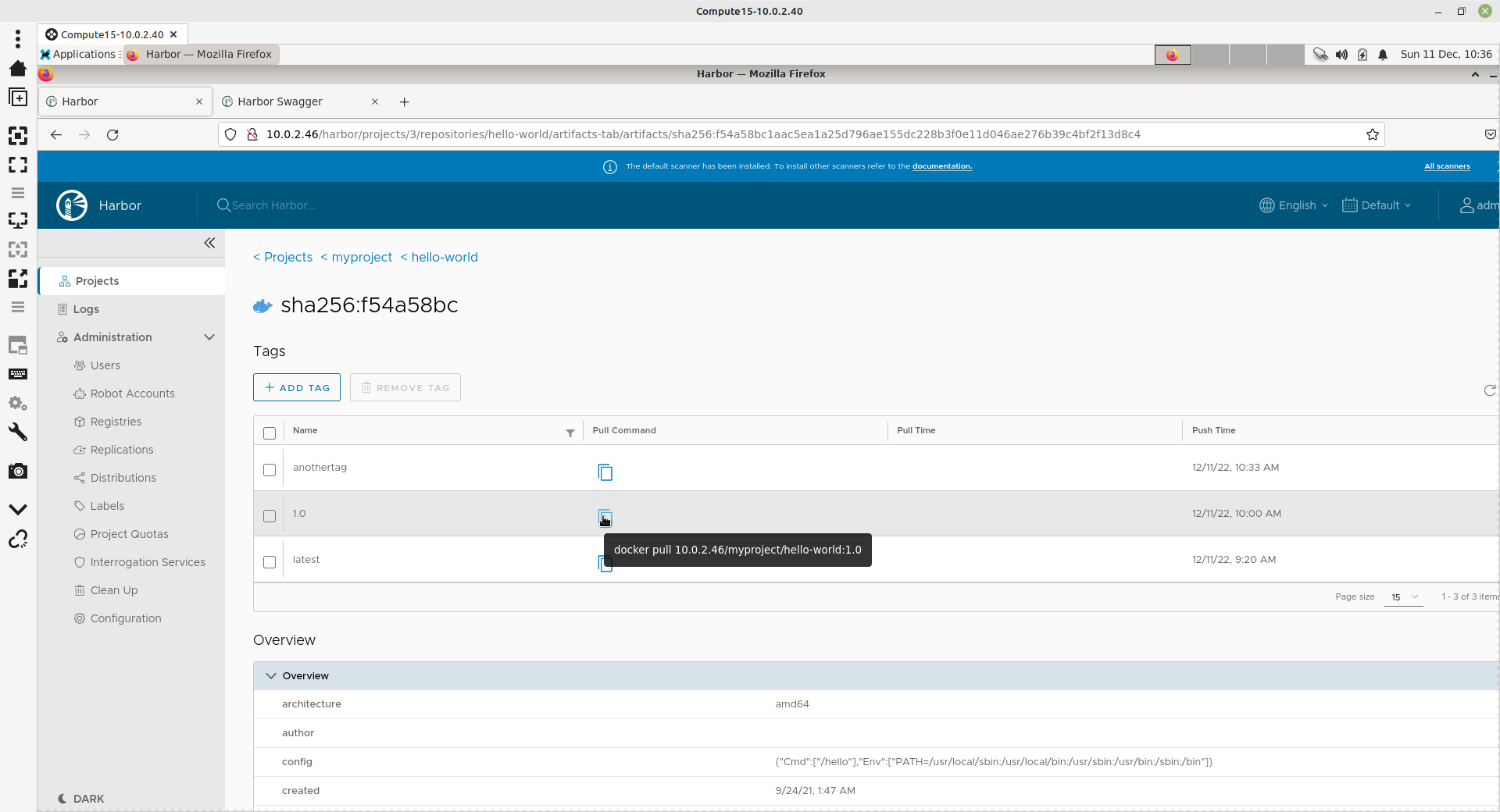Collapse the Administration menu section

coord(209,337)
